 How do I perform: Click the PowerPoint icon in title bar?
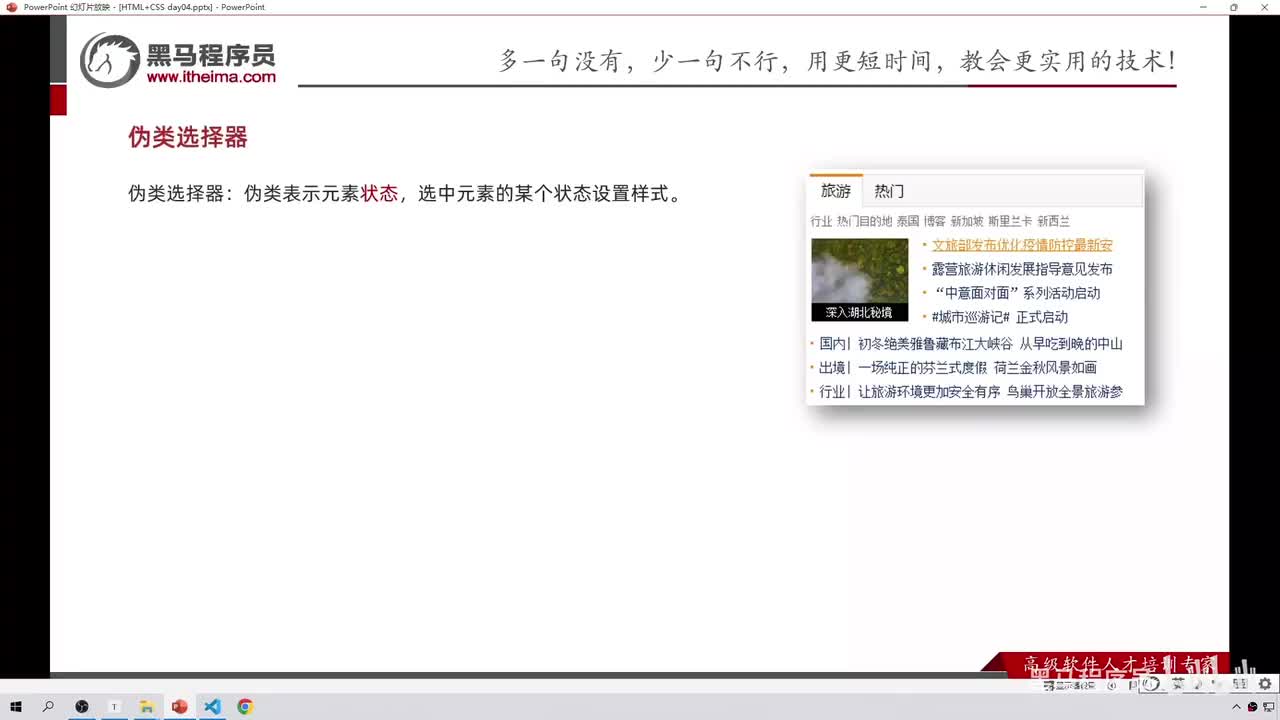[12, 7]
